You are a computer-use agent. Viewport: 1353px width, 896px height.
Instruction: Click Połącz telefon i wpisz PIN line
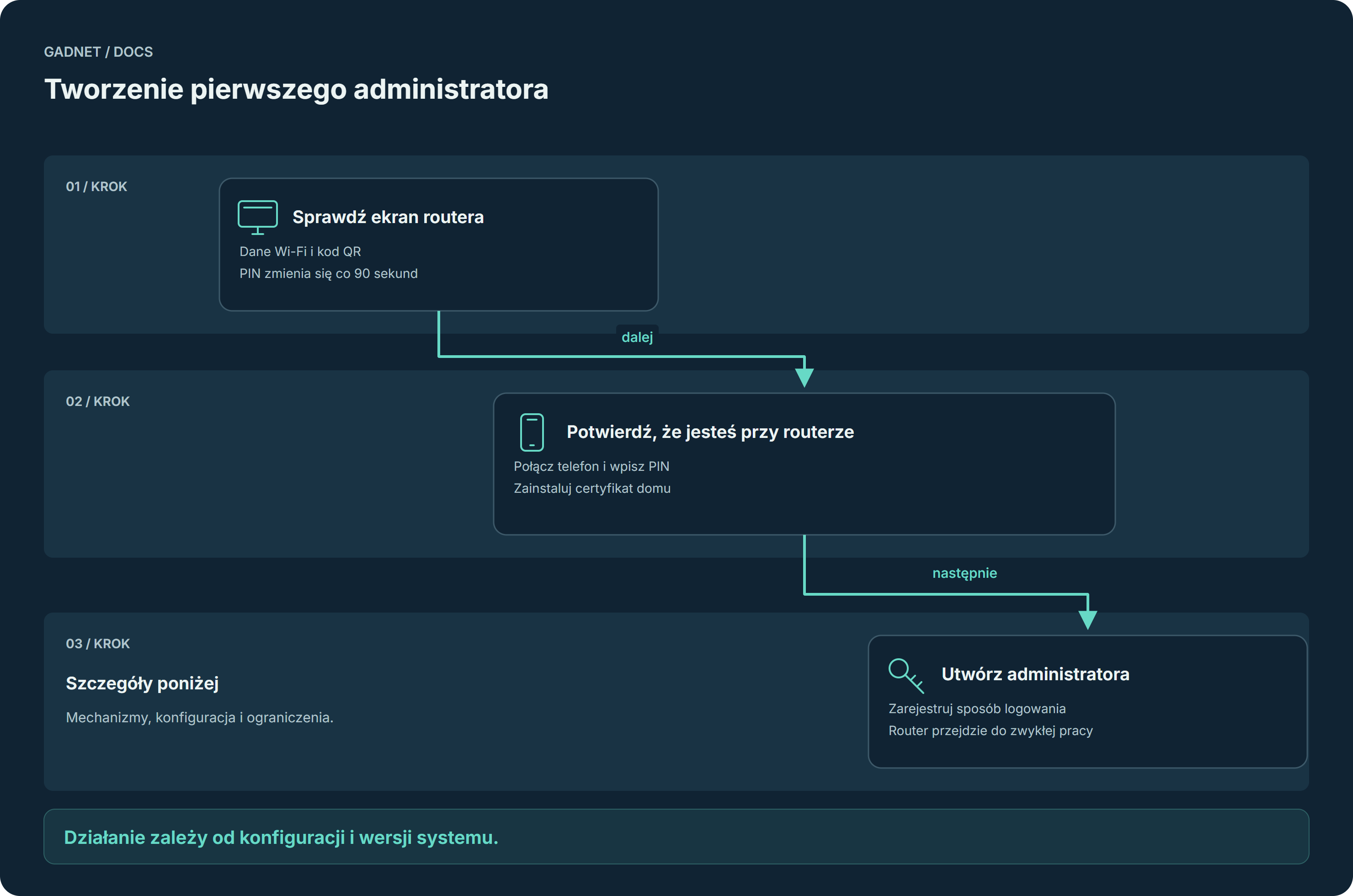tap(591, 466)
